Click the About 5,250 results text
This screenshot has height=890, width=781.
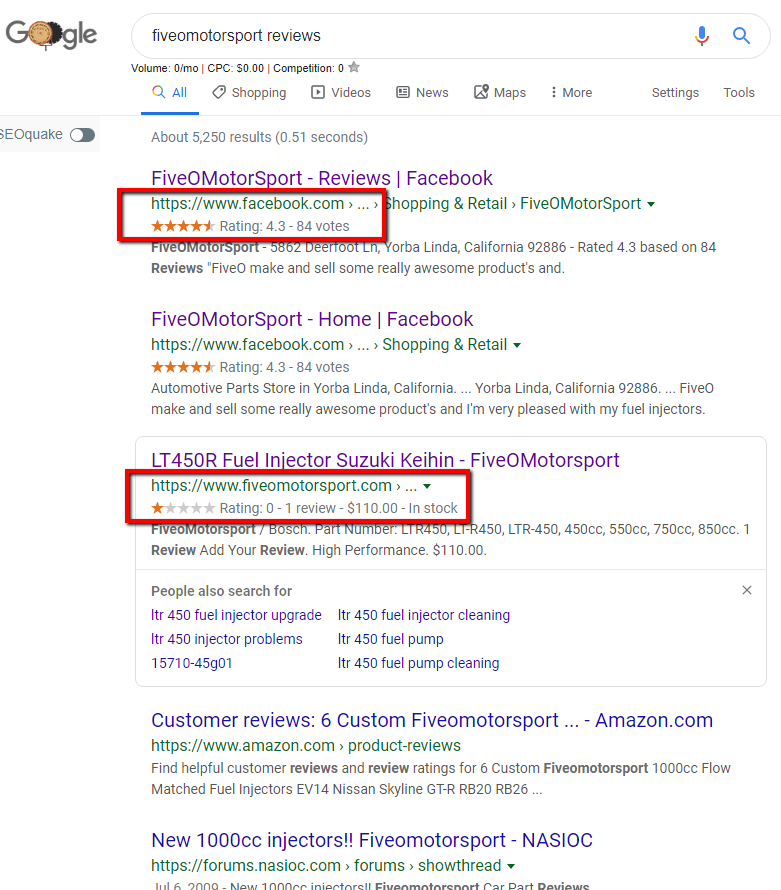(x=259, y=137)
